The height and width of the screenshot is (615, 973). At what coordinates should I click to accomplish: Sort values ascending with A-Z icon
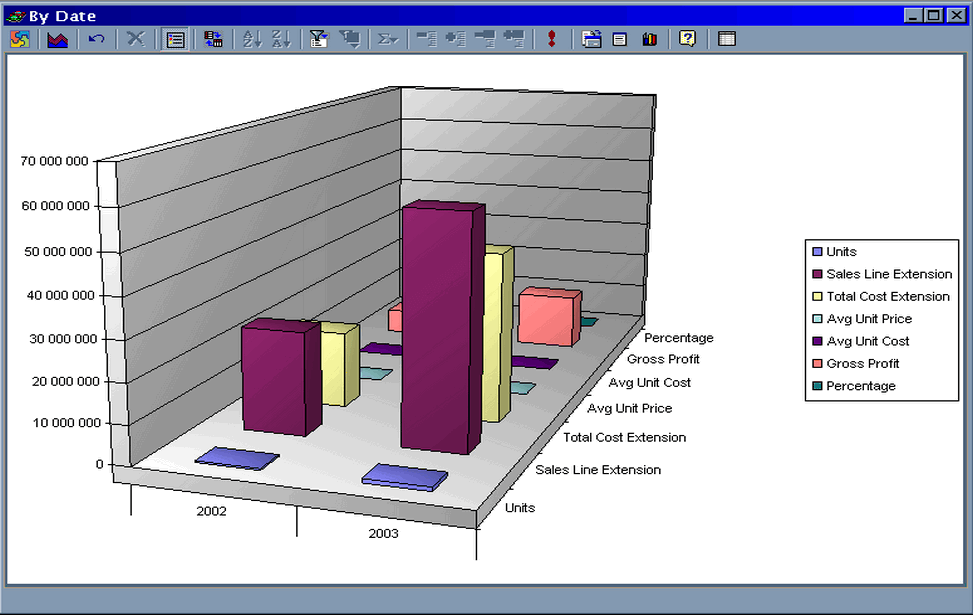pos(251,38)
